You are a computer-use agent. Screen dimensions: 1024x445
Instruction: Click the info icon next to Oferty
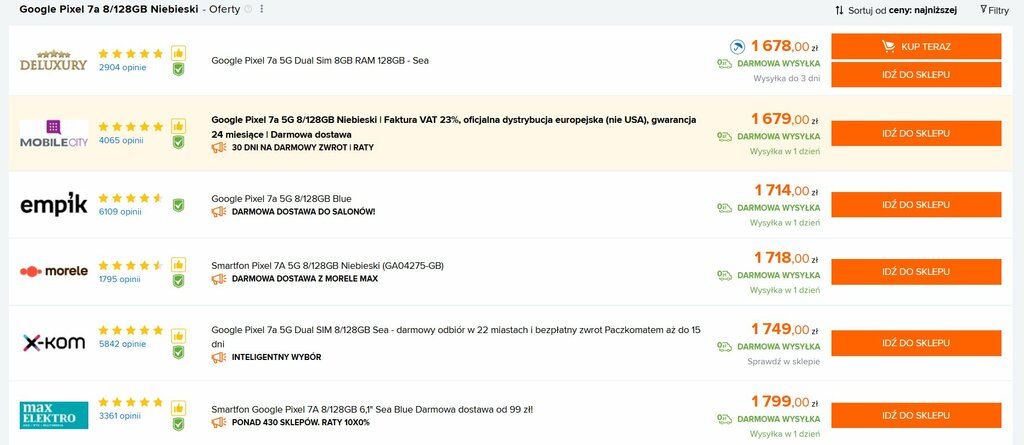tap(248, 9)
